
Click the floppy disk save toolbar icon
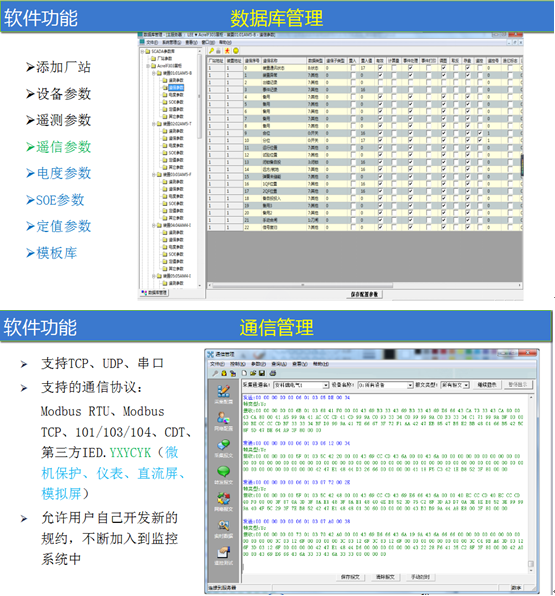point(262,373)
